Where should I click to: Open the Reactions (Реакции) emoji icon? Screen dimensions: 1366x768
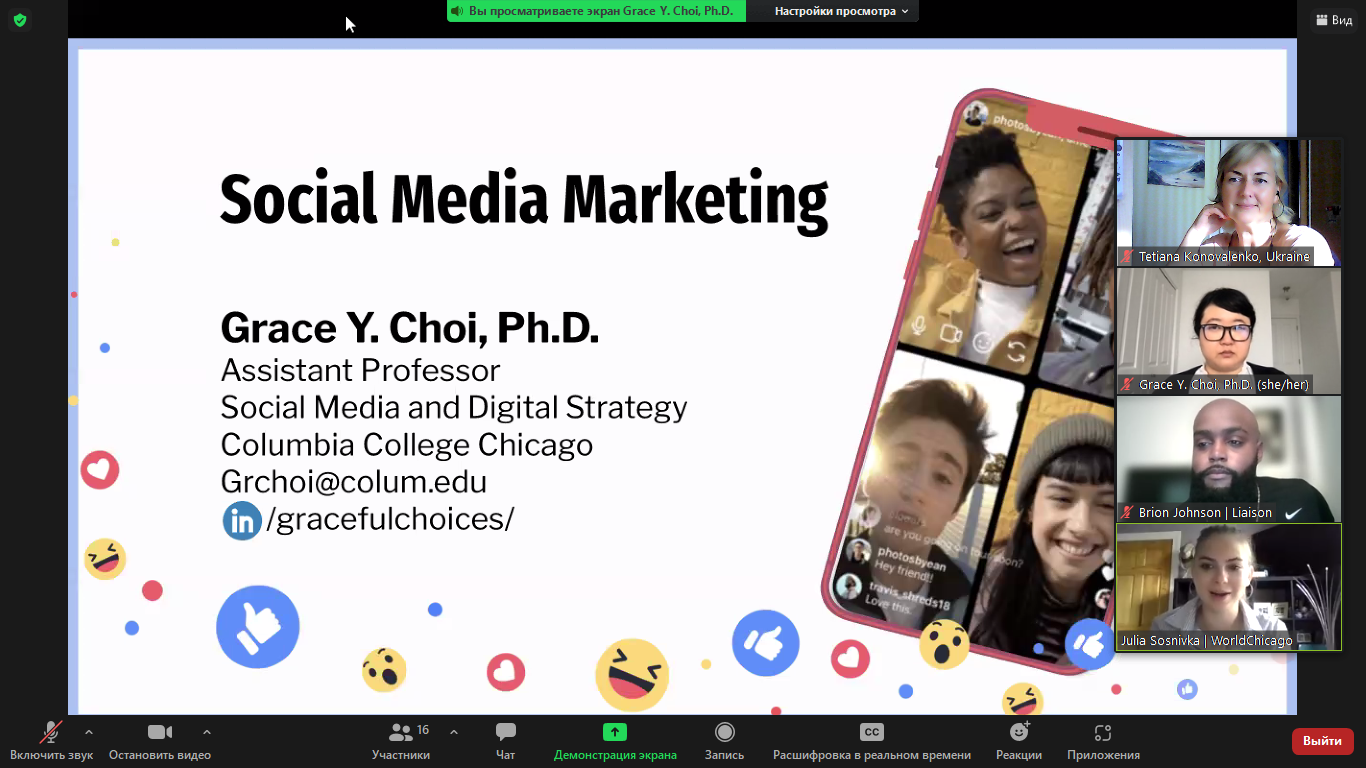click(1019, 733)
